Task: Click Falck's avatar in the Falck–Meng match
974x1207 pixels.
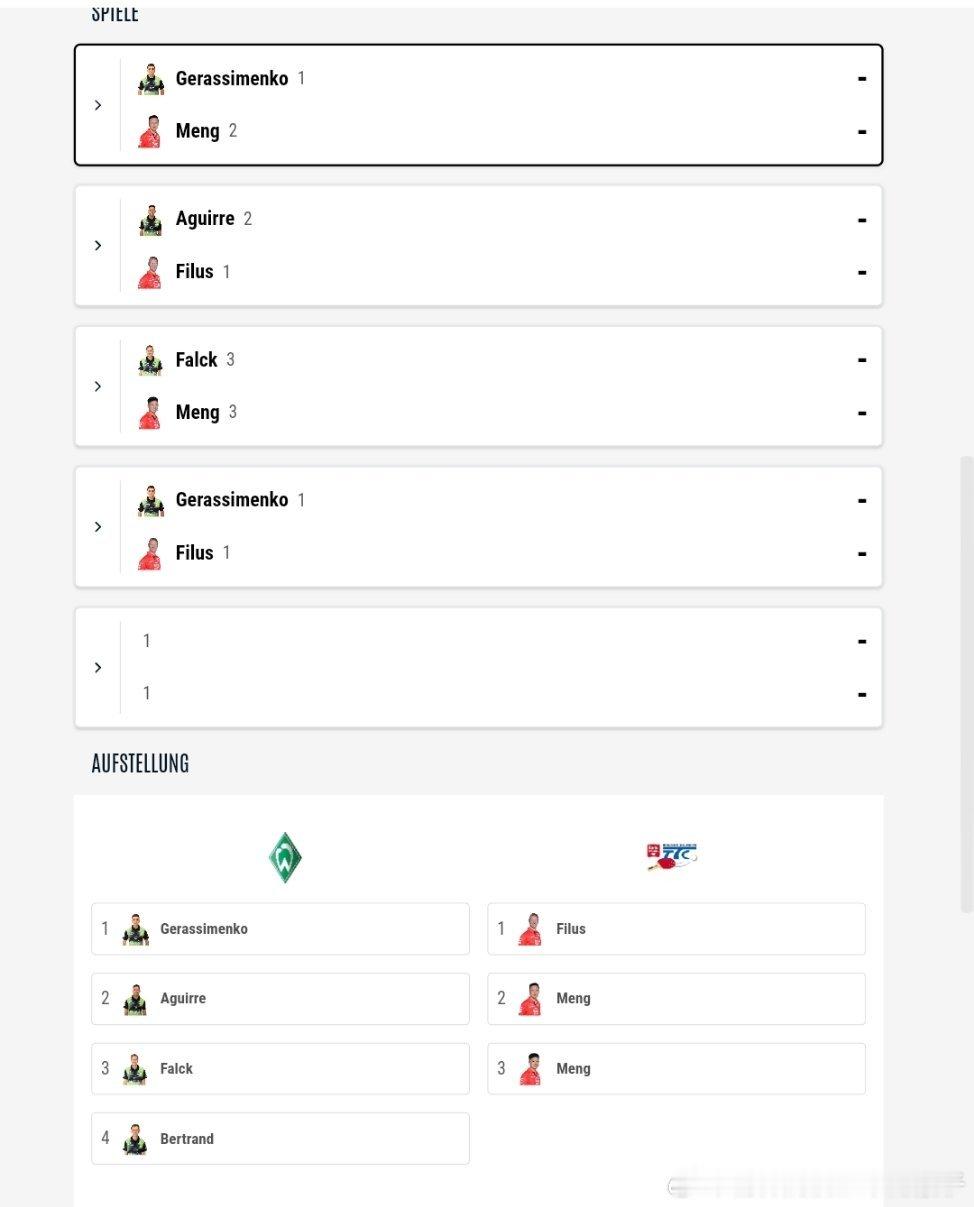Action: tap(150, 360)
